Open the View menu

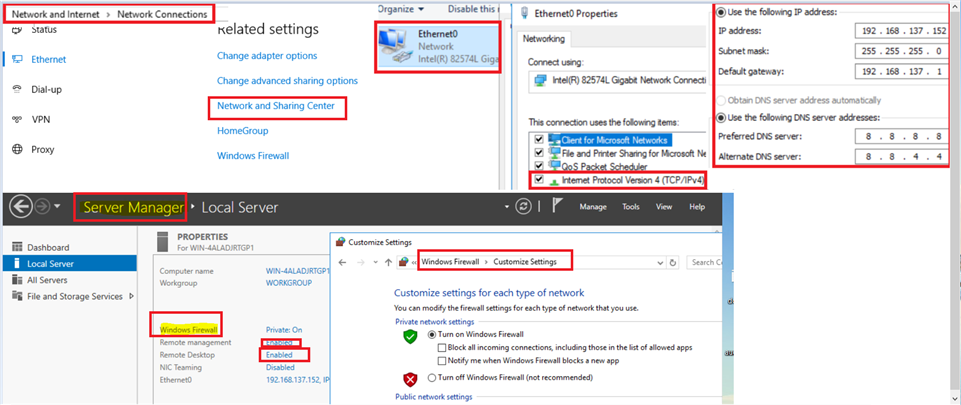pyautogui.click(x=664, y=207)
